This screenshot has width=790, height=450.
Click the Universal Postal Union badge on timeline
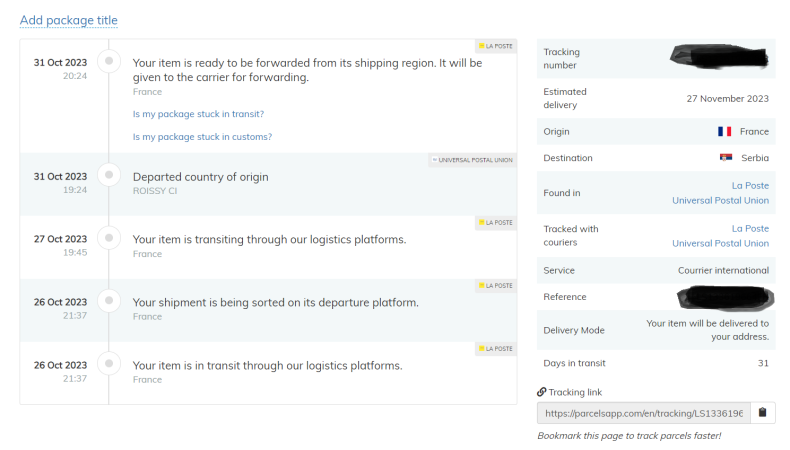pos(473,160)
